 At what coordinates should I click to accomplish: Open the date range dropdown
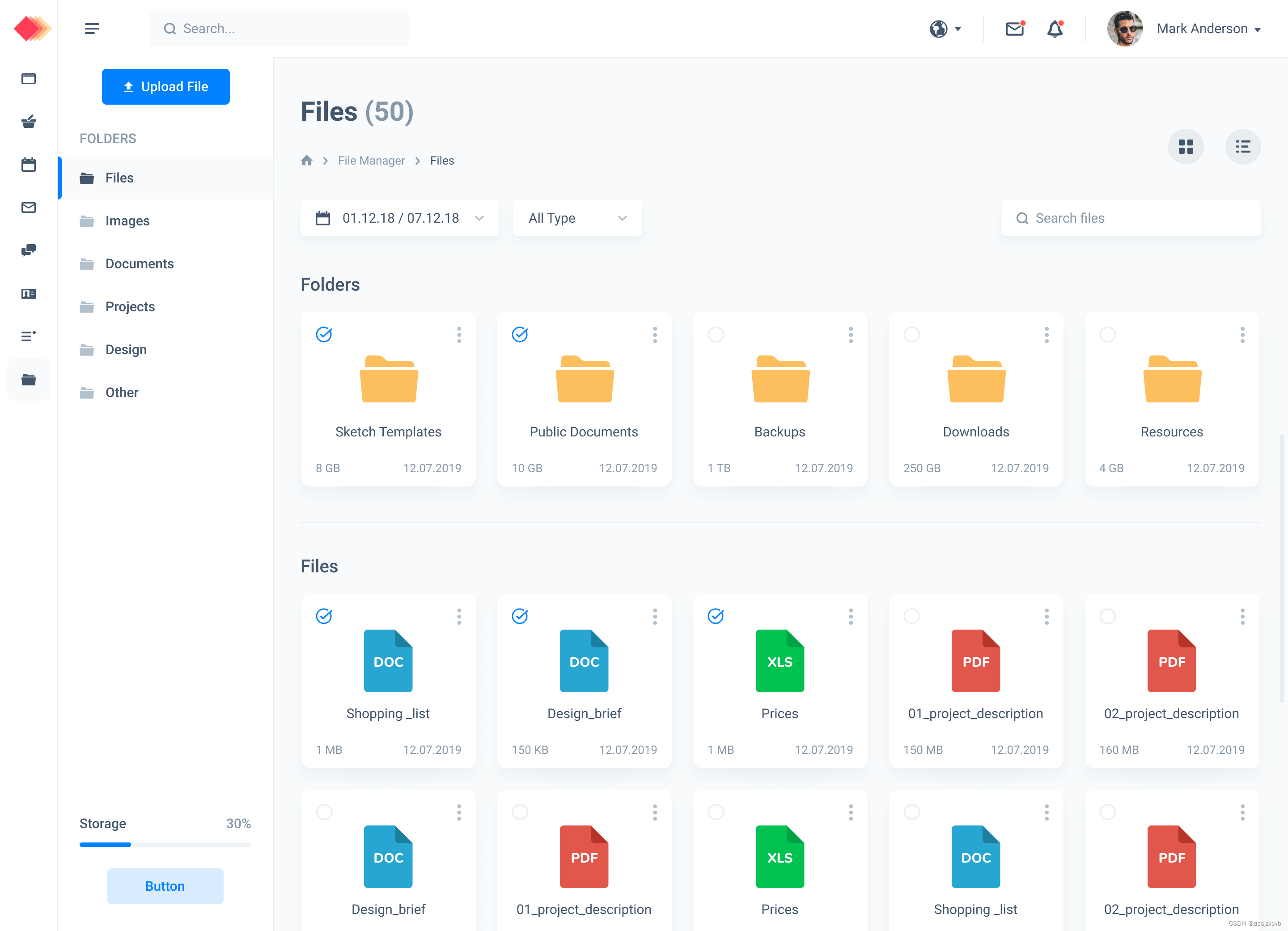click(399, 218)
